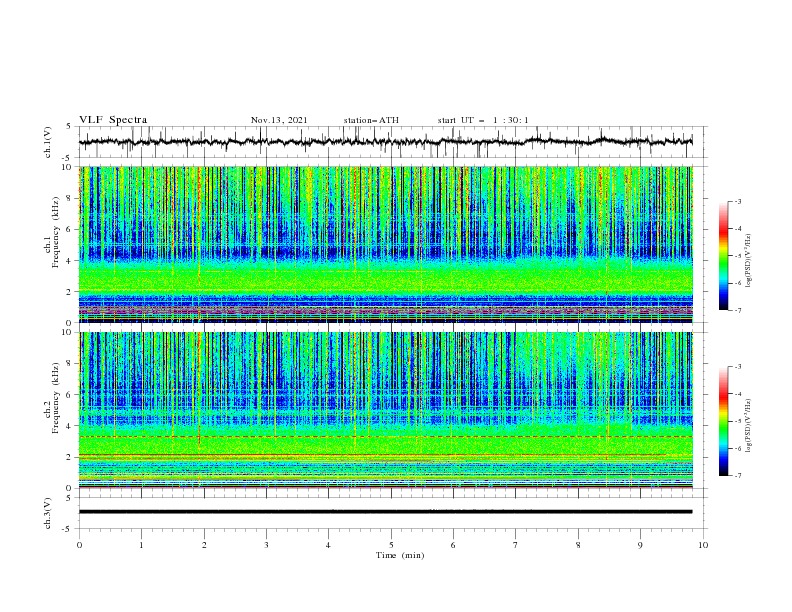Image resolution: width=792 pixels, height=612 pixels.
Task: Click the "ch.3(V)" axis label
Action: coord(48,513)
